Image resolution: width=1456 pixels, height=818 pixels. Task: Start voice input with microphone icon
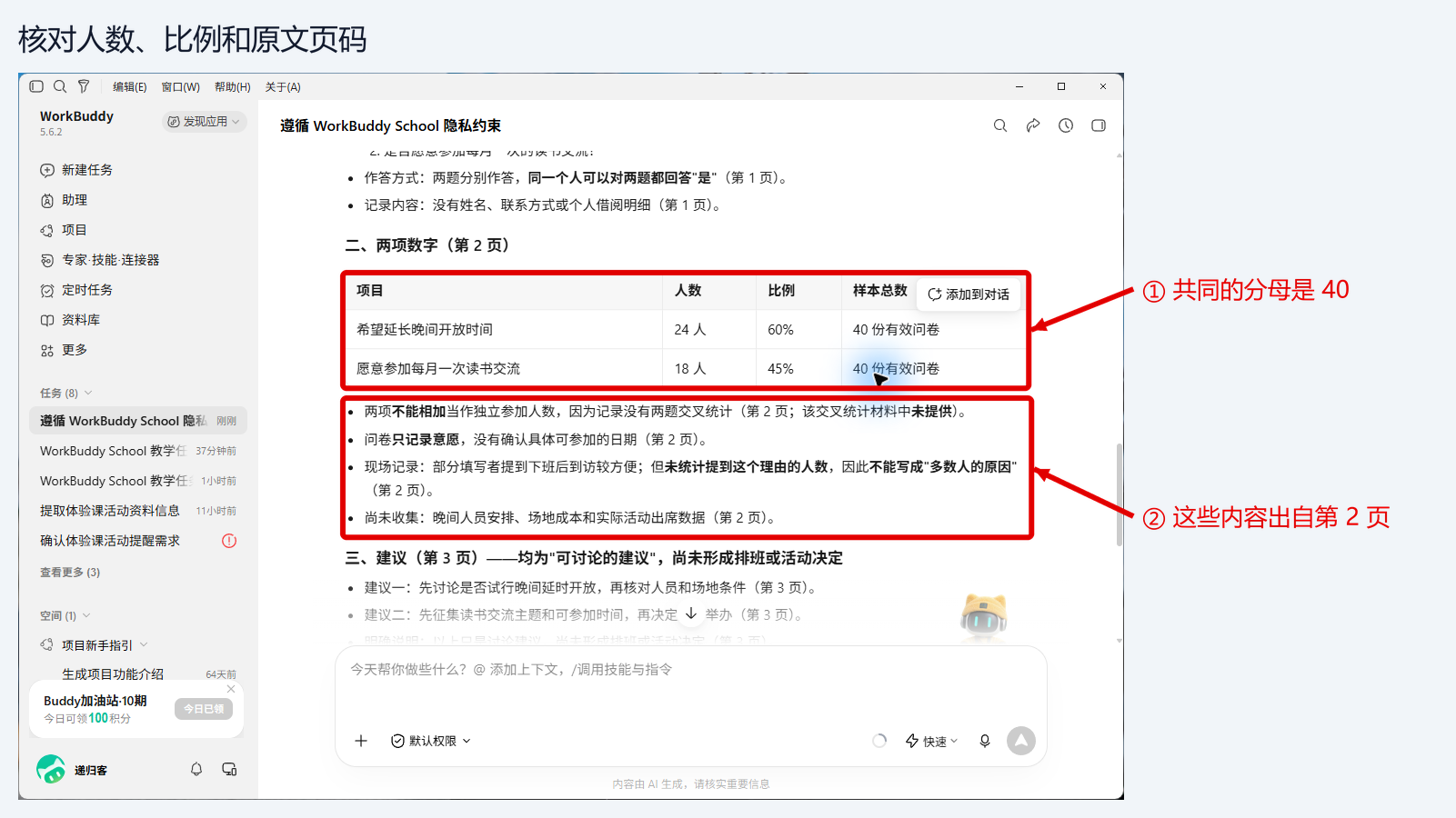tap(985, 741)
